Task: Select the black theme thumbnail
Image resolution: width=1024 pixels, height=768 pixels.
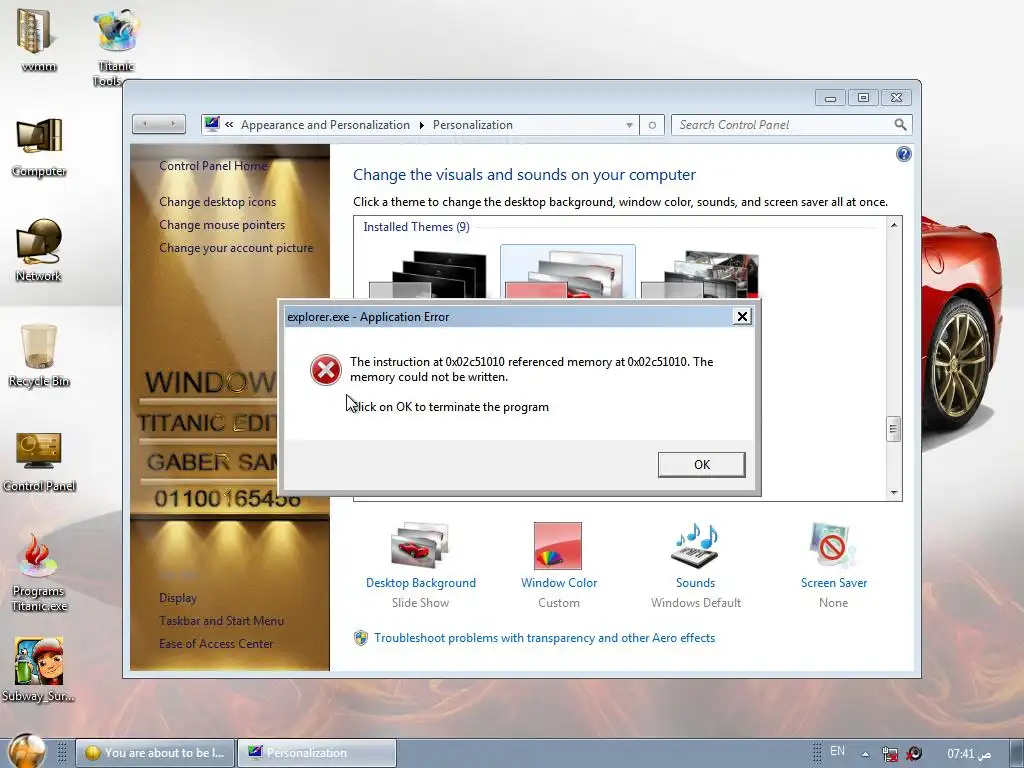Action: 428,274
